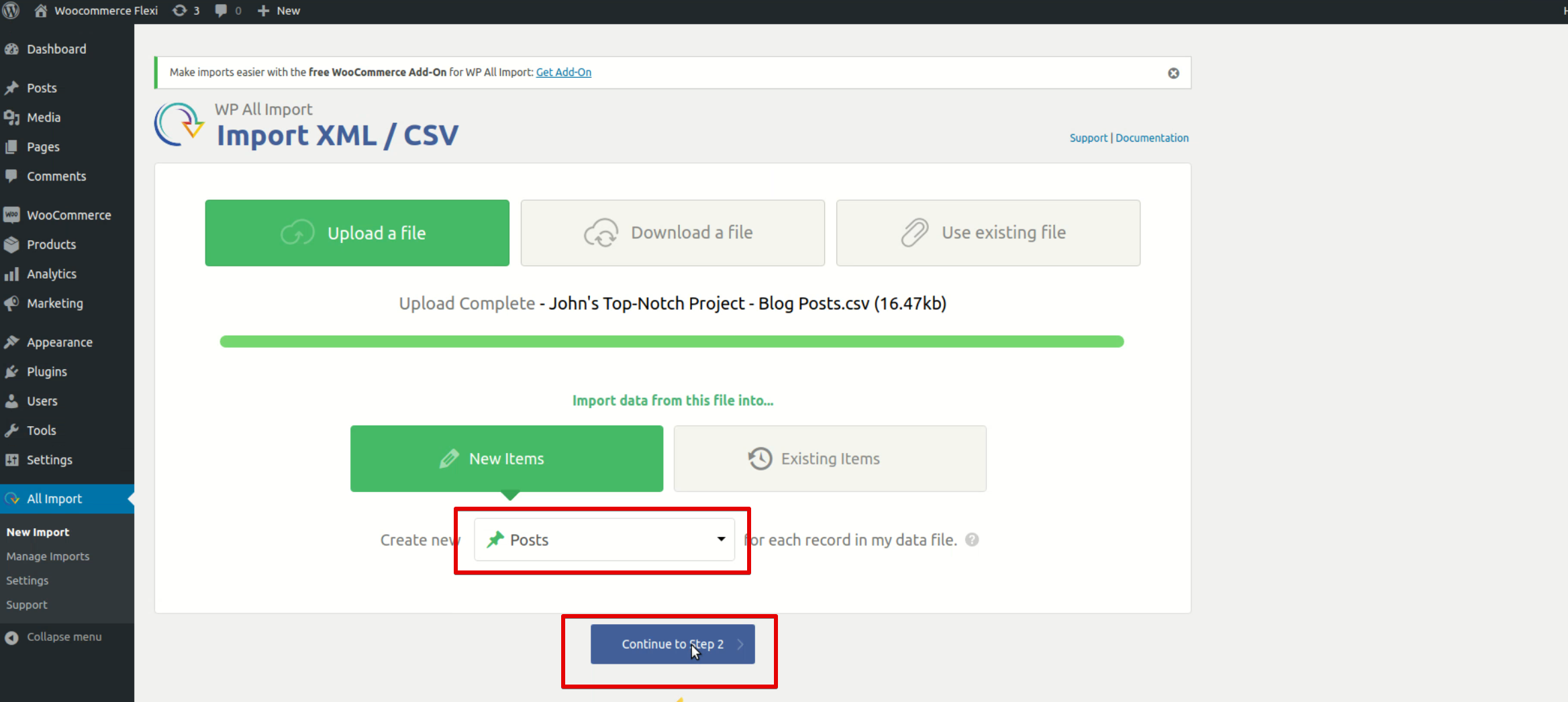
Task: Open Manage Imports submenu item
Action: (x=48, y=556)
